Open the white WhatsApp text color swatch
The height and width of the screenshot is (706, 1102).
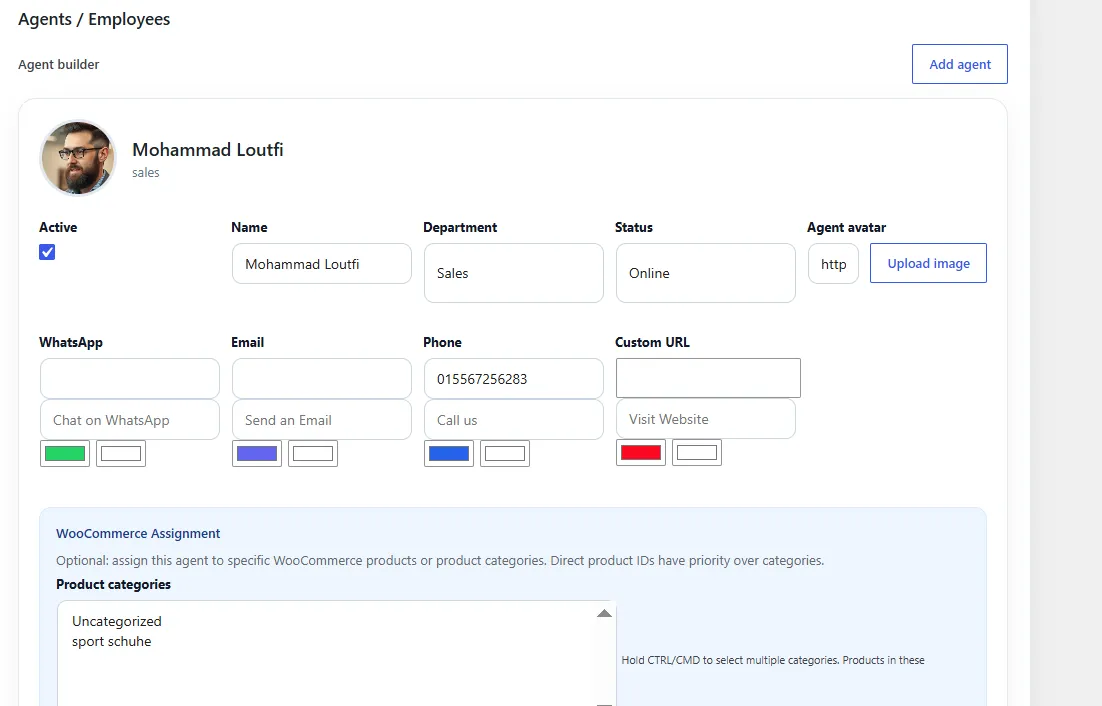(x=121, y=454)
